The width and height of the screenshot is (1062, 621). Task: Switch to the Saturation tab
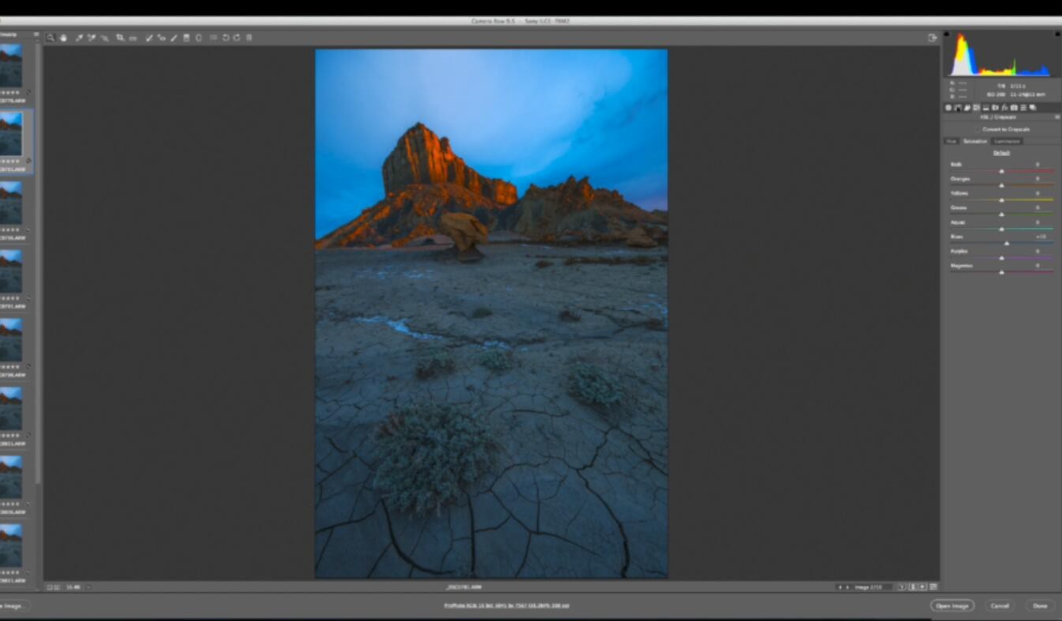coord(975,141)
